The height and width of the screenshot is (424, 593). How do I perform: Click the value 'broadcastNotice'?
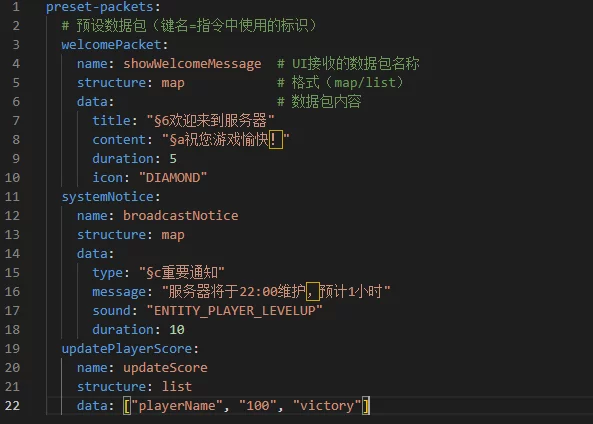(x=181, y=216)
